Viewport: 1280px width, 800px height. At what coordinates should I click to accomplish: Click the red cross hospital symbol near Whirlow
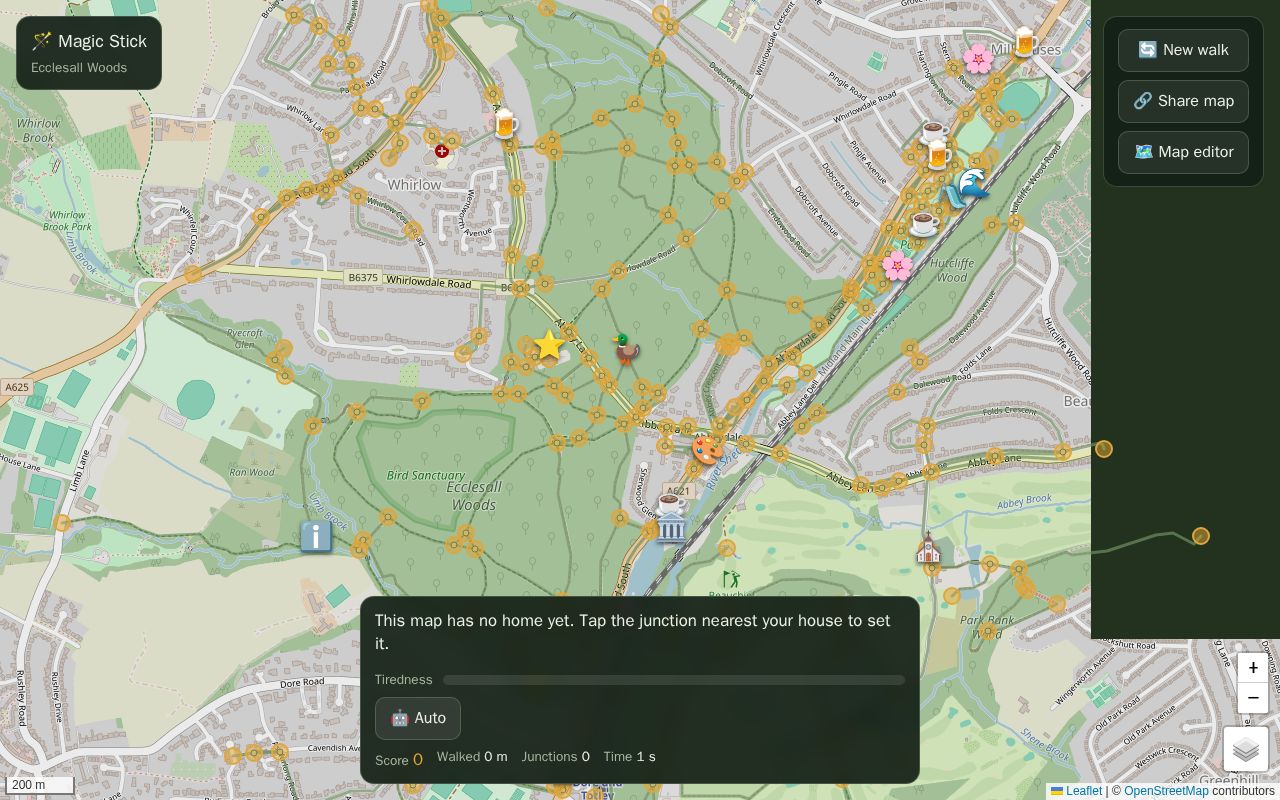[x=441, y=151]
